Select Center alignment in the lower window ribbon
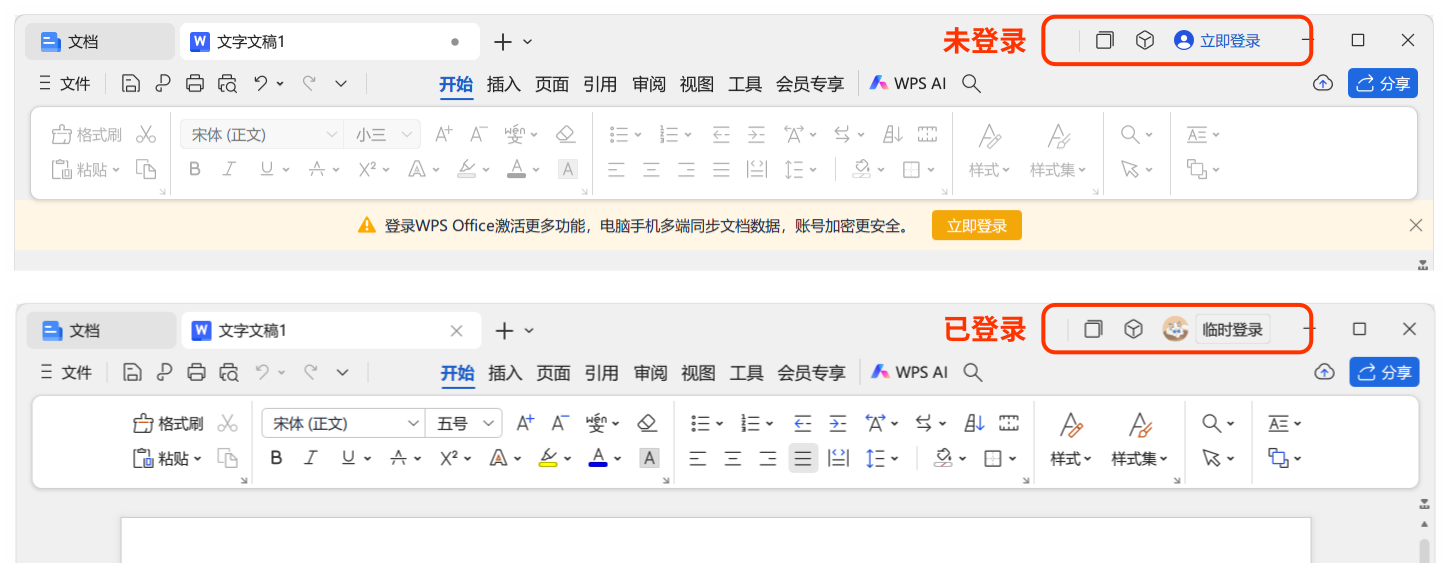The height and width of the screenshot is (563, 1447). pyautogui.click(x=733, y=458)
